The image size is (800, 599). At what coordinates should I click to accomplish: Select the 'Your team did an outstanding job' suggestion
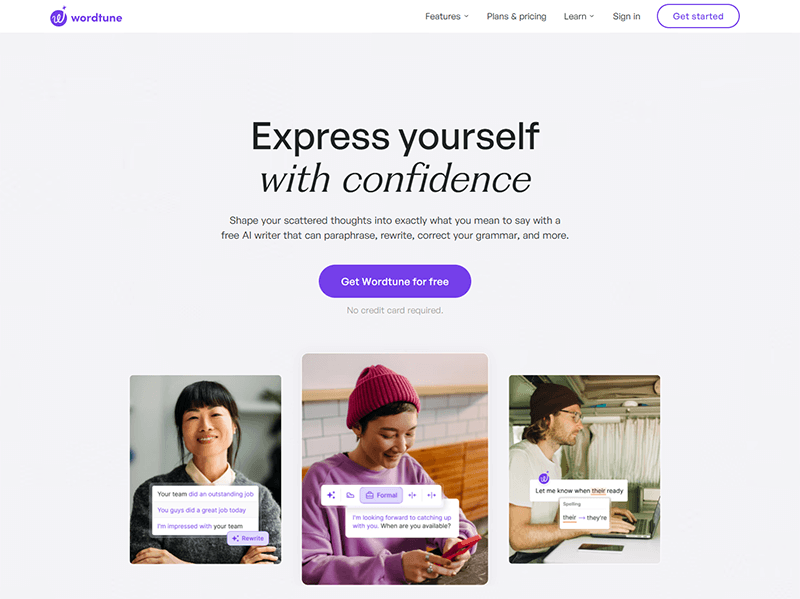click(x=205, y=494)
